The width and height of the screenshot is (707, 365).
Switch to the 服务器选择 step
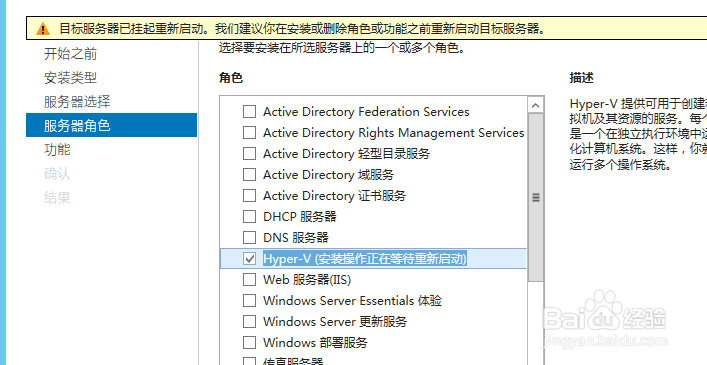[77, 101]
